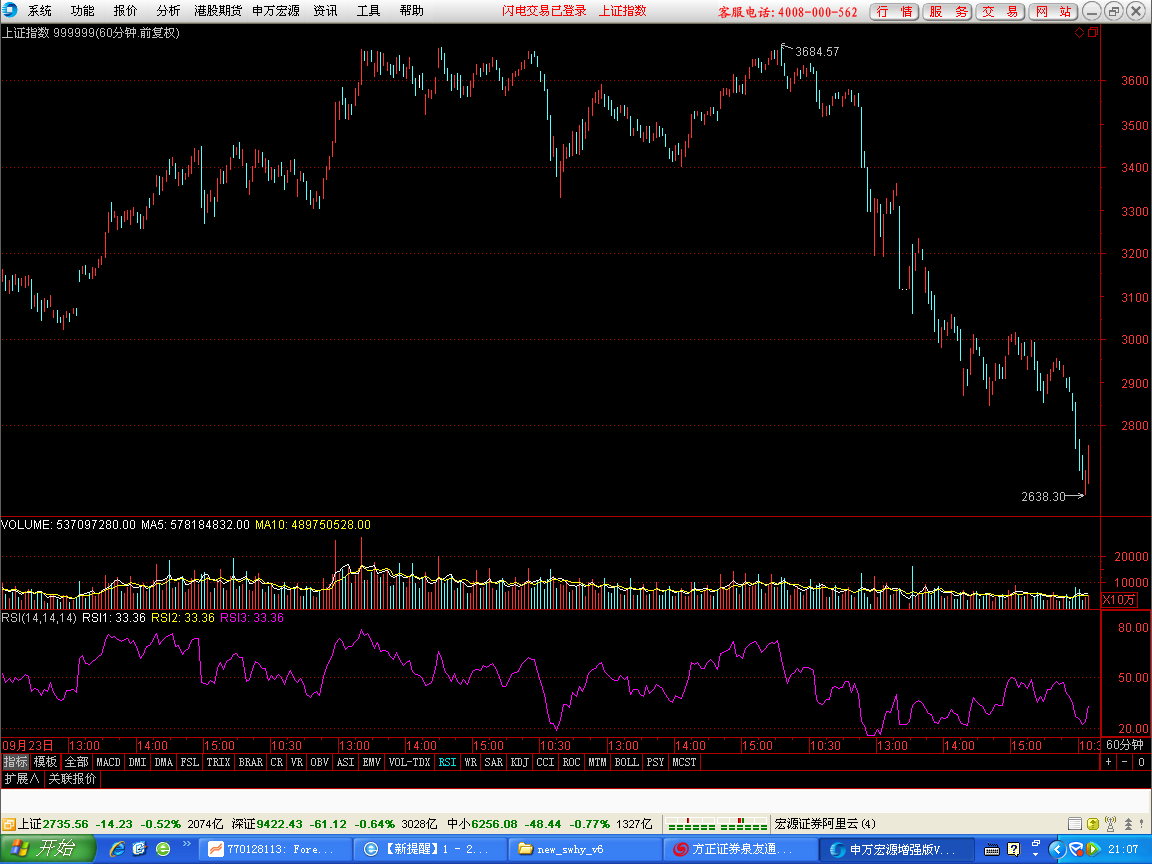1152x864 pixels.
Task: Expand the 扩展 panel
Action: (x=22, y=779)
